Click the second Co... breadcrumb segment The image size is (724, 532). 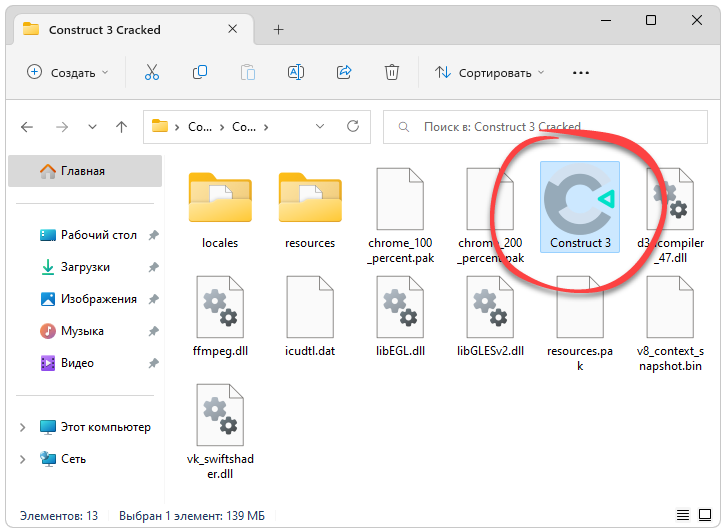coord(244,127)
